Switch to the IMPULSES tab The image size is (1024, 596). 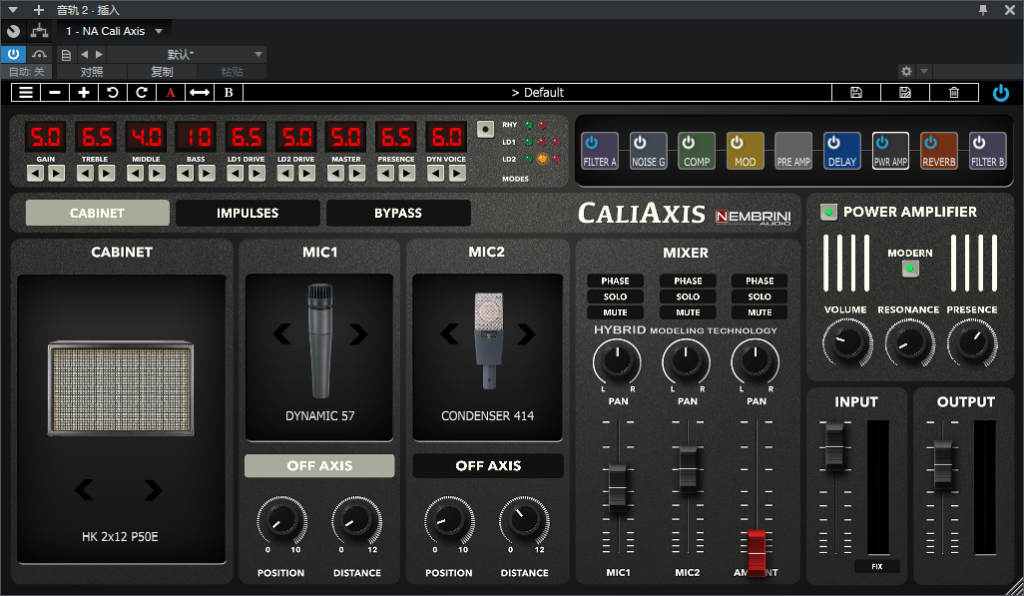(x=248, y=213)
